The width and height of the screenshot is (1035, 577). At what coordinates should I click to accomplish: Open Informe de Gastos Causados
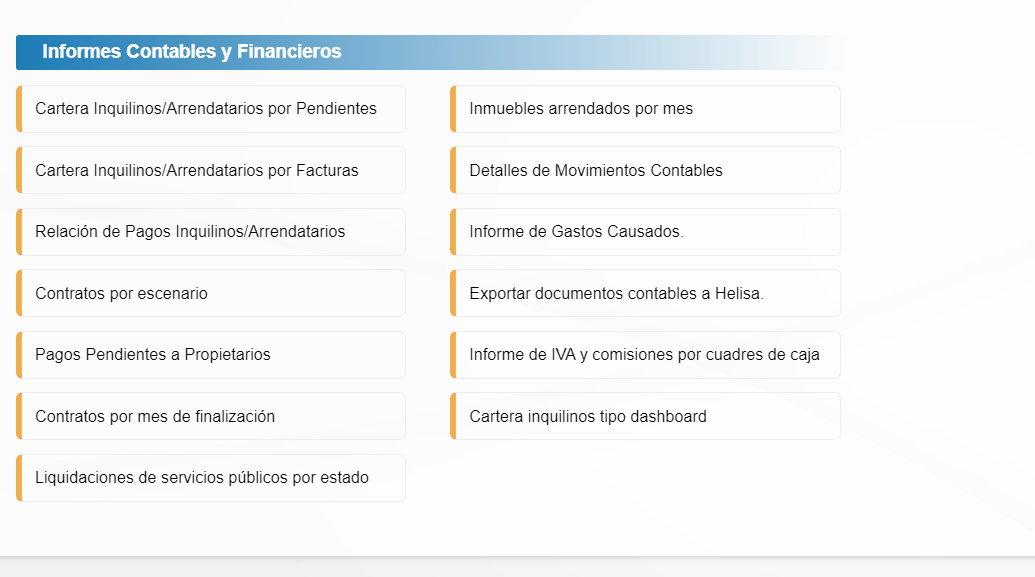click(x=577, y=231)
